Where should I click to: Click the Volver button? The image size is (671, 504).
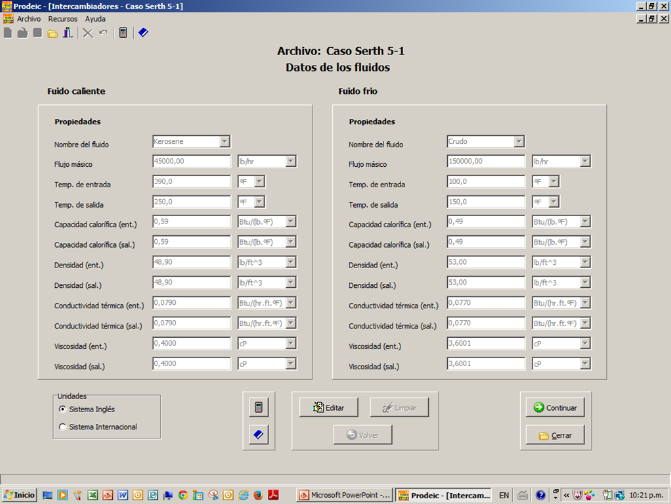362,435
